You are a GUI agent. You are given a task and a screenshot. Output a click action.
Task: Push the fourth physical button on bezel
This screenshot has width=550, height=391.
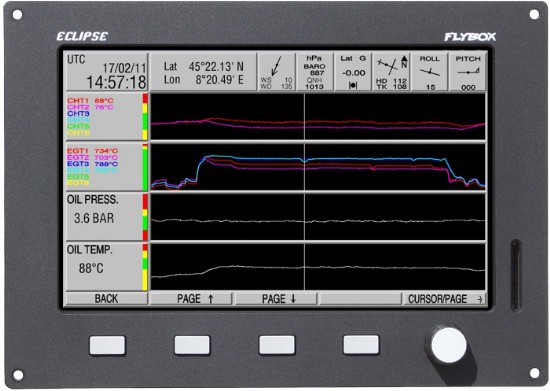point(361,345)
